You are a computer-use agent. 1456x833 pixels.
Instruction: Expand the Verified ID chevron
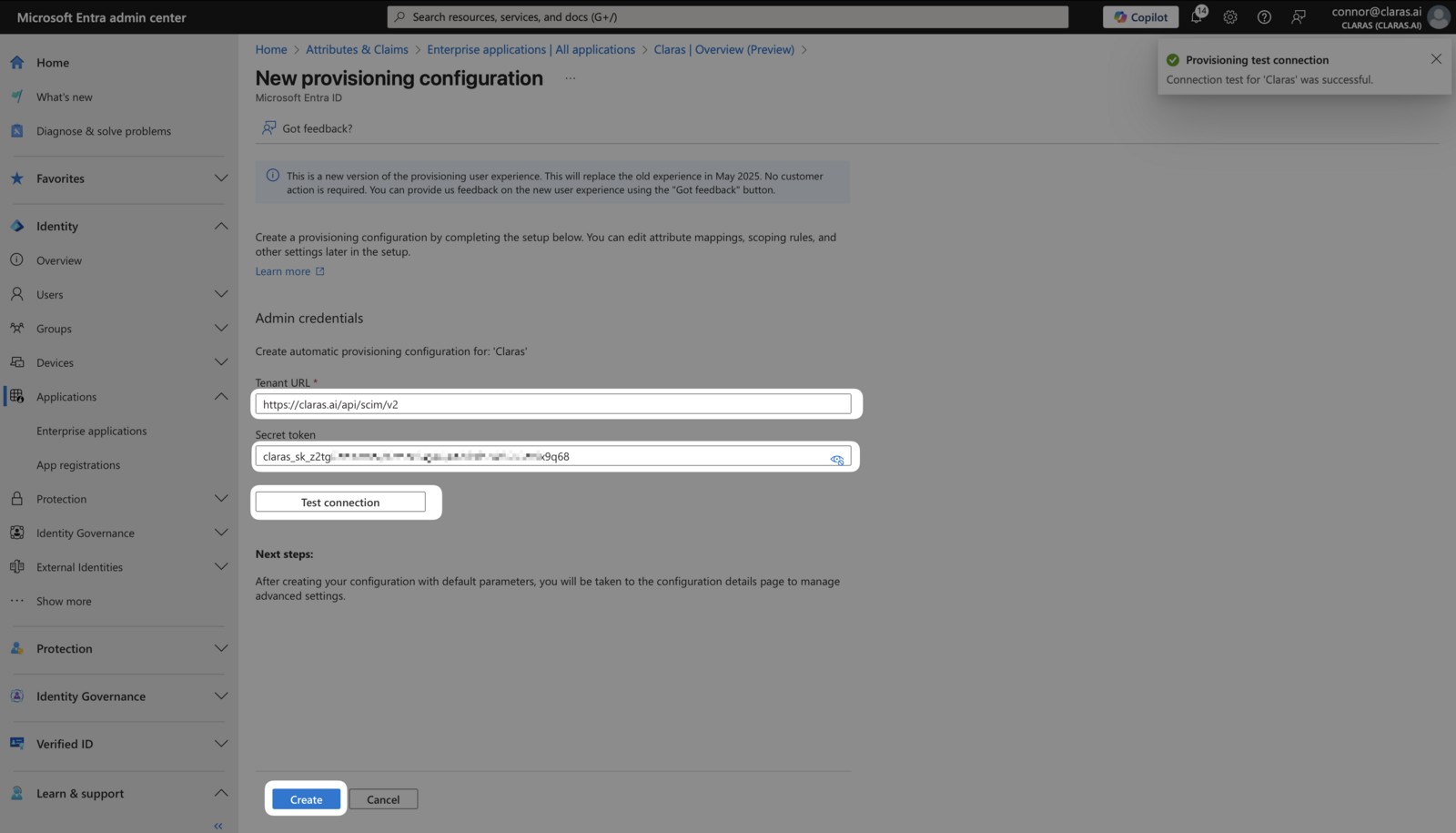[221, 744]
